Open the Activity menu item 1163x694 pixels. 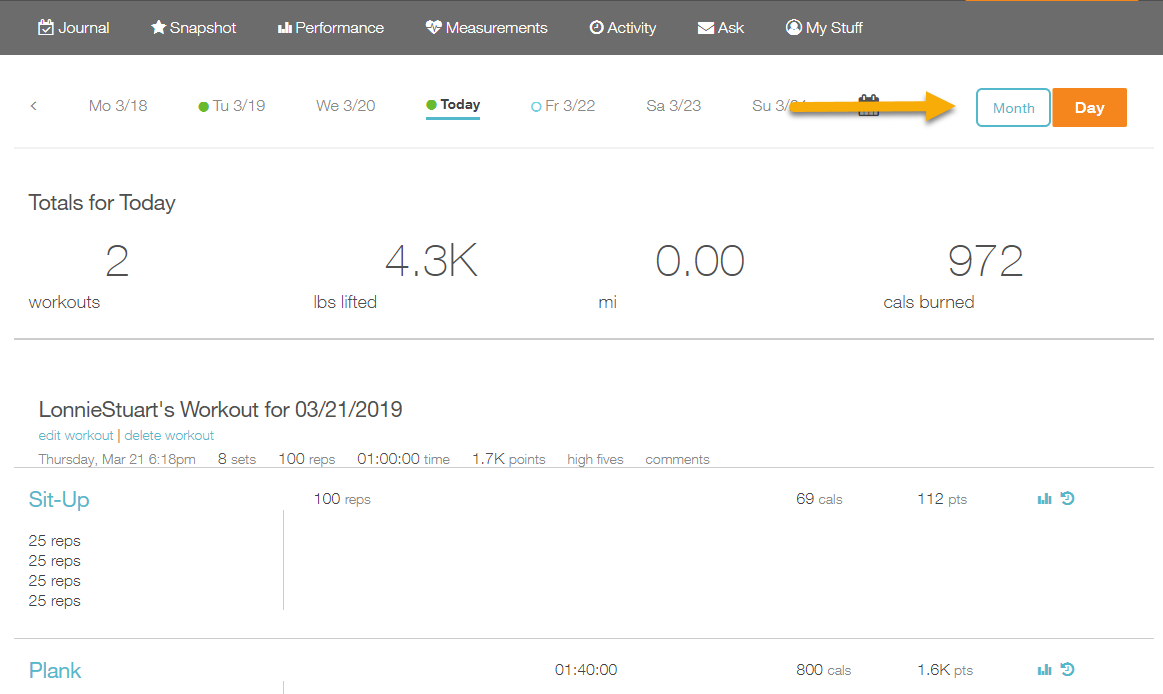coord(622,28)
